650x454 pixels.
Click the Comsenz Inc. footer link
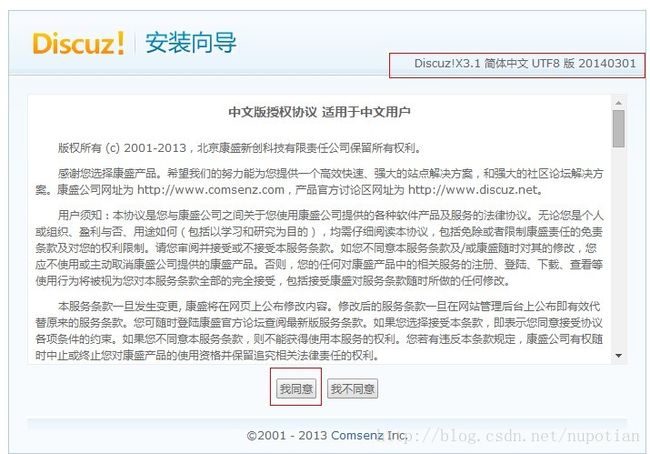tap(369, 435)
